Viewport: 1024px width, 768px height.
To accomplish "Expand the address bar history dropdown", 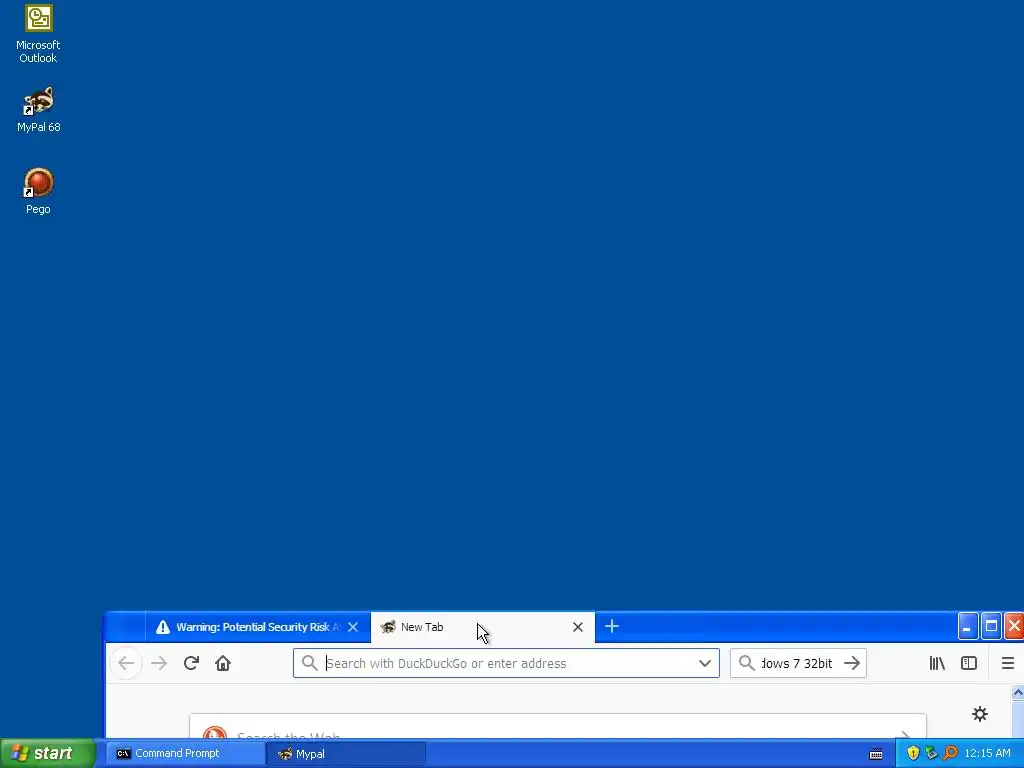I will point(705,664).
